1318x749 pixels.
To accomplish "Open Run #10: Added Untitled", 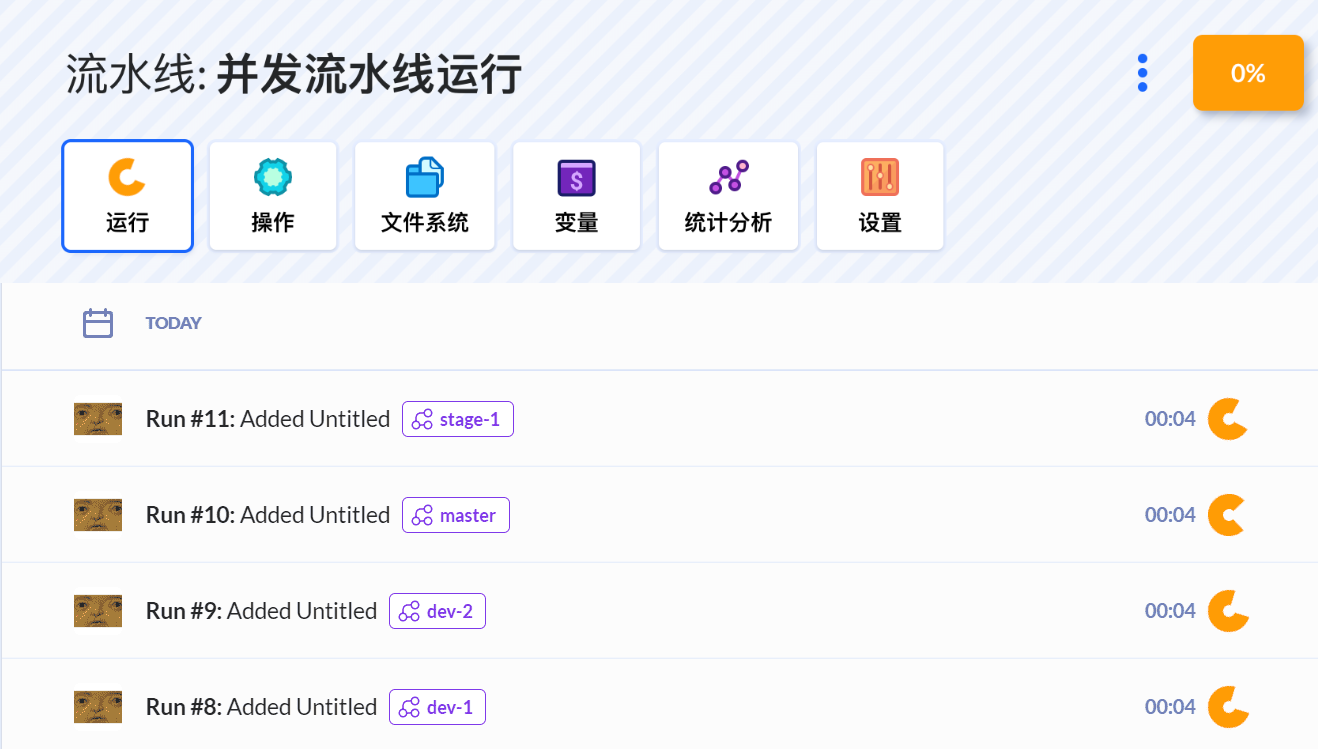I will coord(268,515).
